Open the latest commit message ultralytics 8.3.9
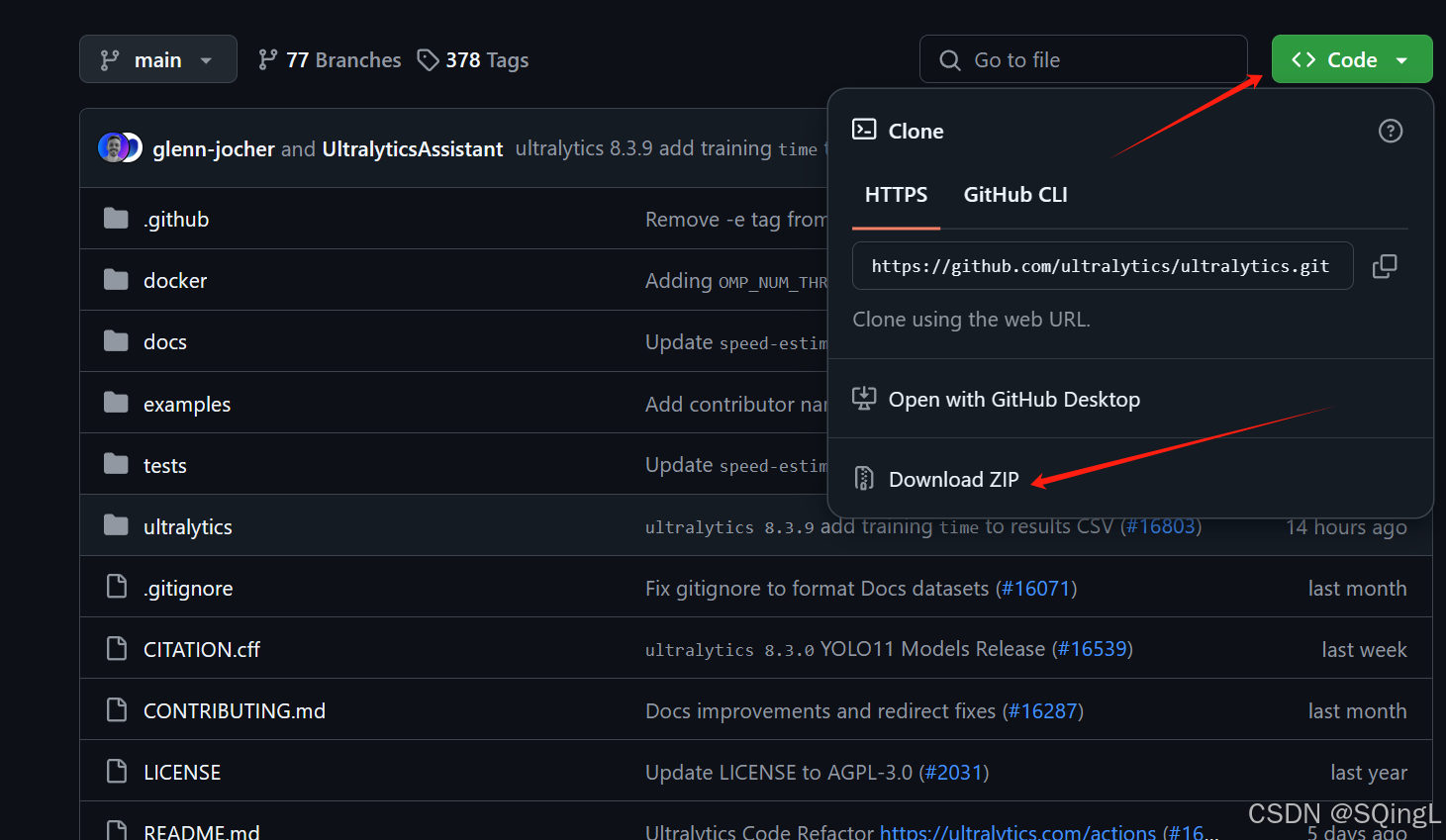The width and height of the screenshot is (1446, 840). click(670, 148)
